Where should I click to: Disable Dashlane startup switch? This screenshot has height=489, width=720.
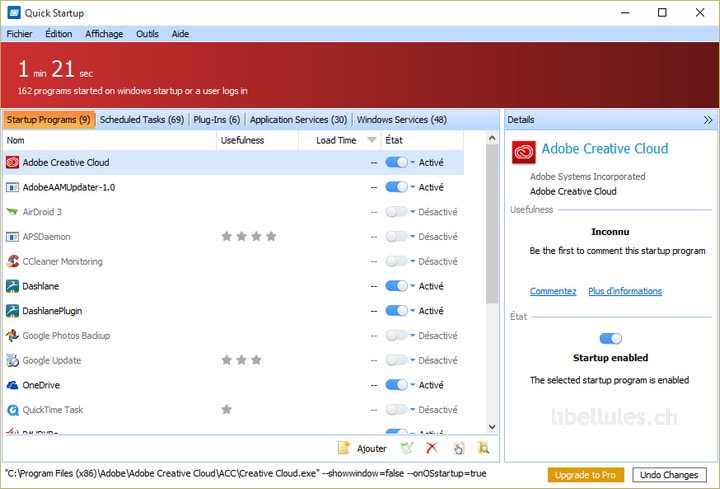(x=396, y=286)
